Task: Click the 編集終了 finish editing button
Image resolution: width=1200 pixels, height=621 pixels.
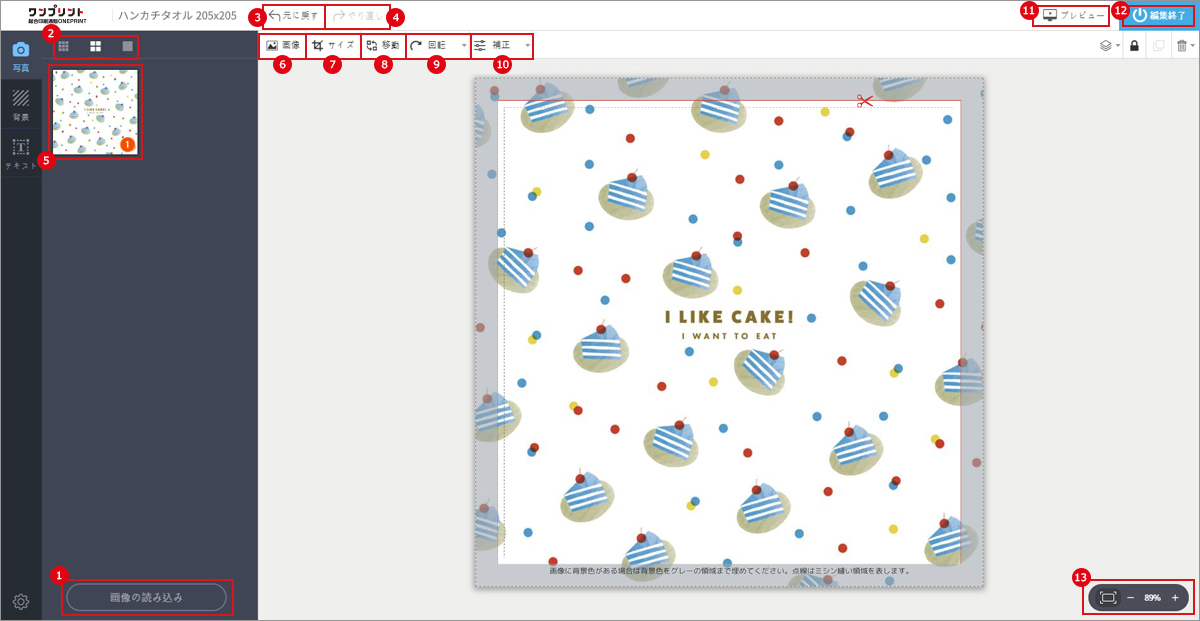Action: 1161,16
